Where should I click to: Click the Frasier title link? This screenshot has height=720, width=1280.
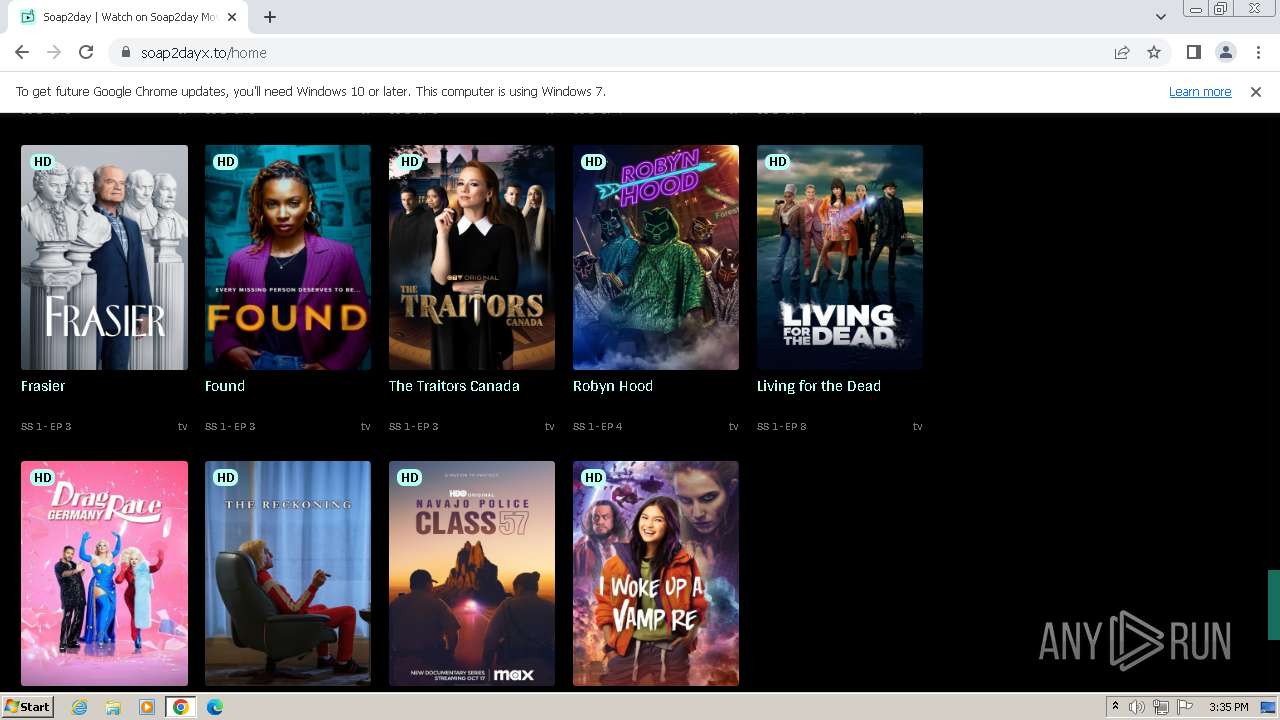click(x=43, y=386)
